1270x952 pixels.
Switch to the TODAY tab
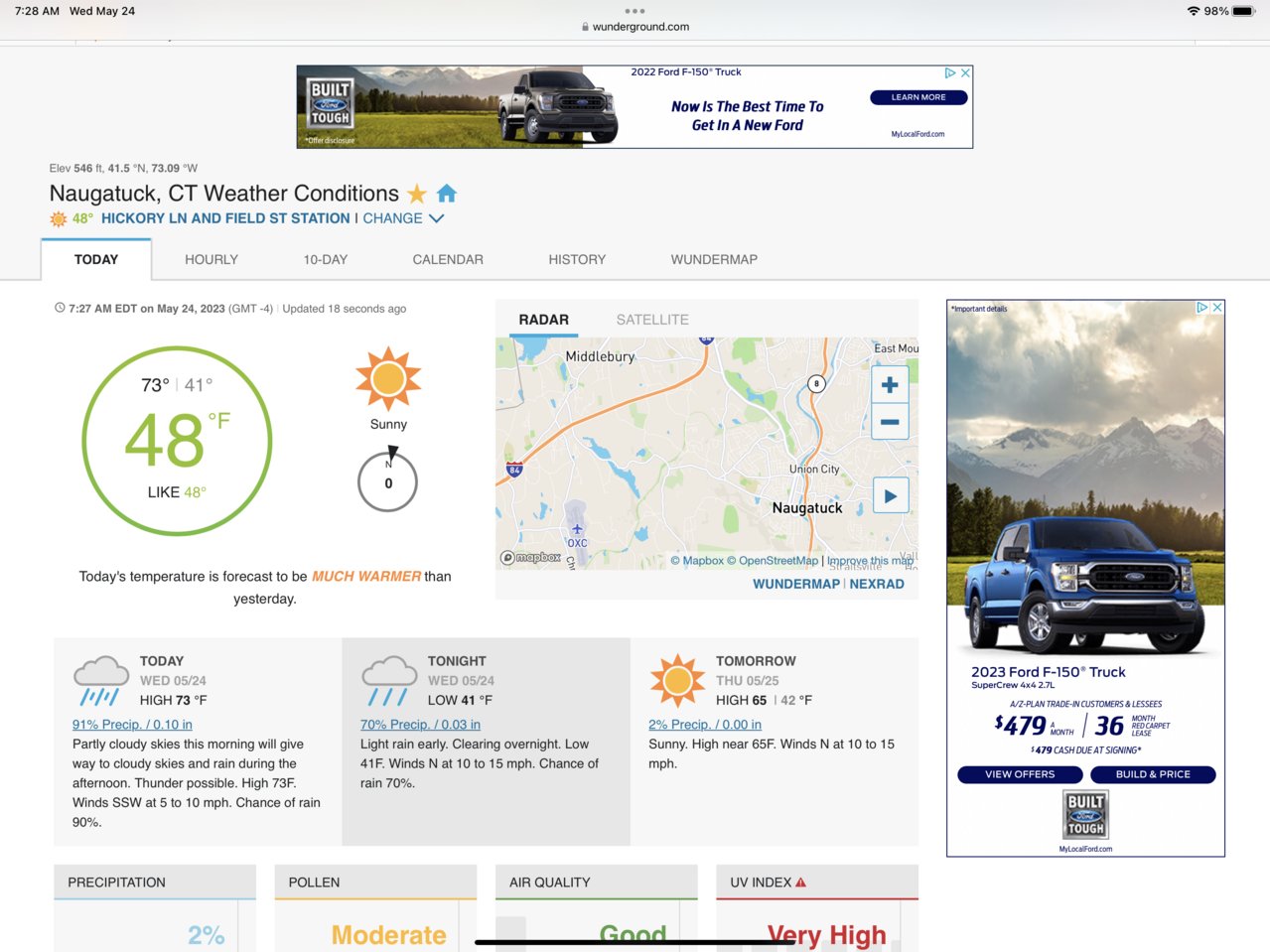click(96, 259)
